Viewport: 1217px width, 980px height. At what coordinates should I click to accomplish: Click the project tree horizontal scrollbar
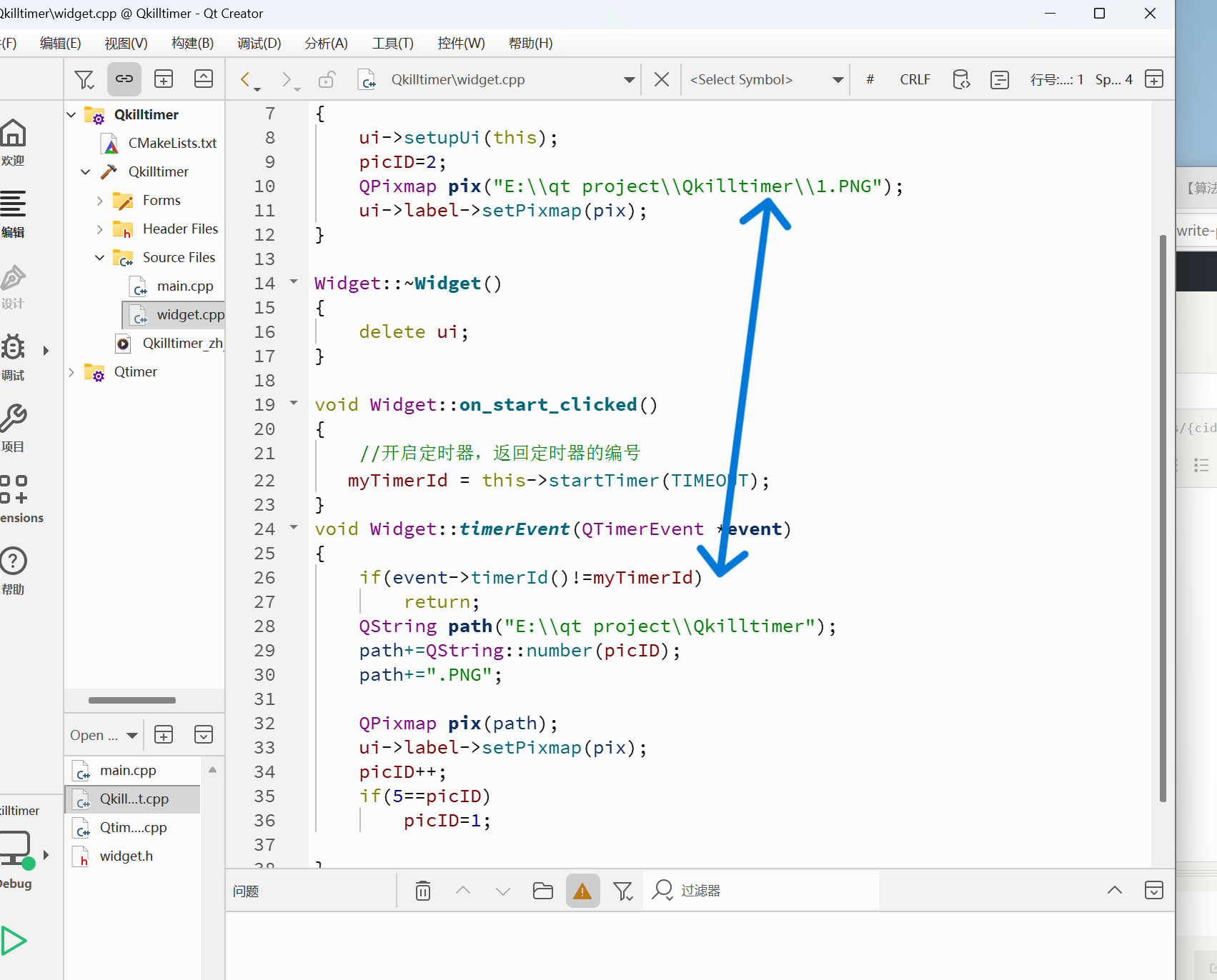[132, 700]
